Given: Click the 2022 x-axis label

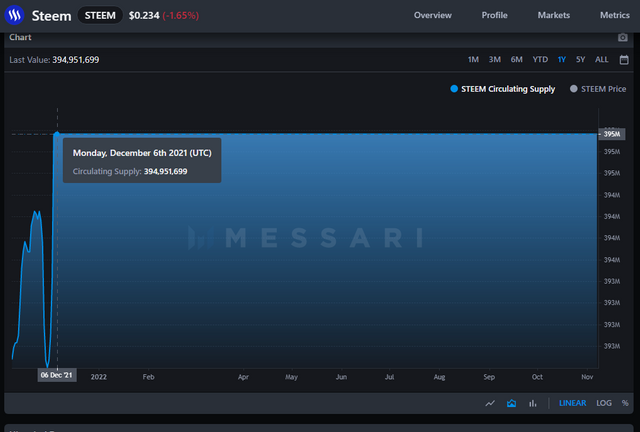Looking at the screenshot, I should [x=98, y=377].
